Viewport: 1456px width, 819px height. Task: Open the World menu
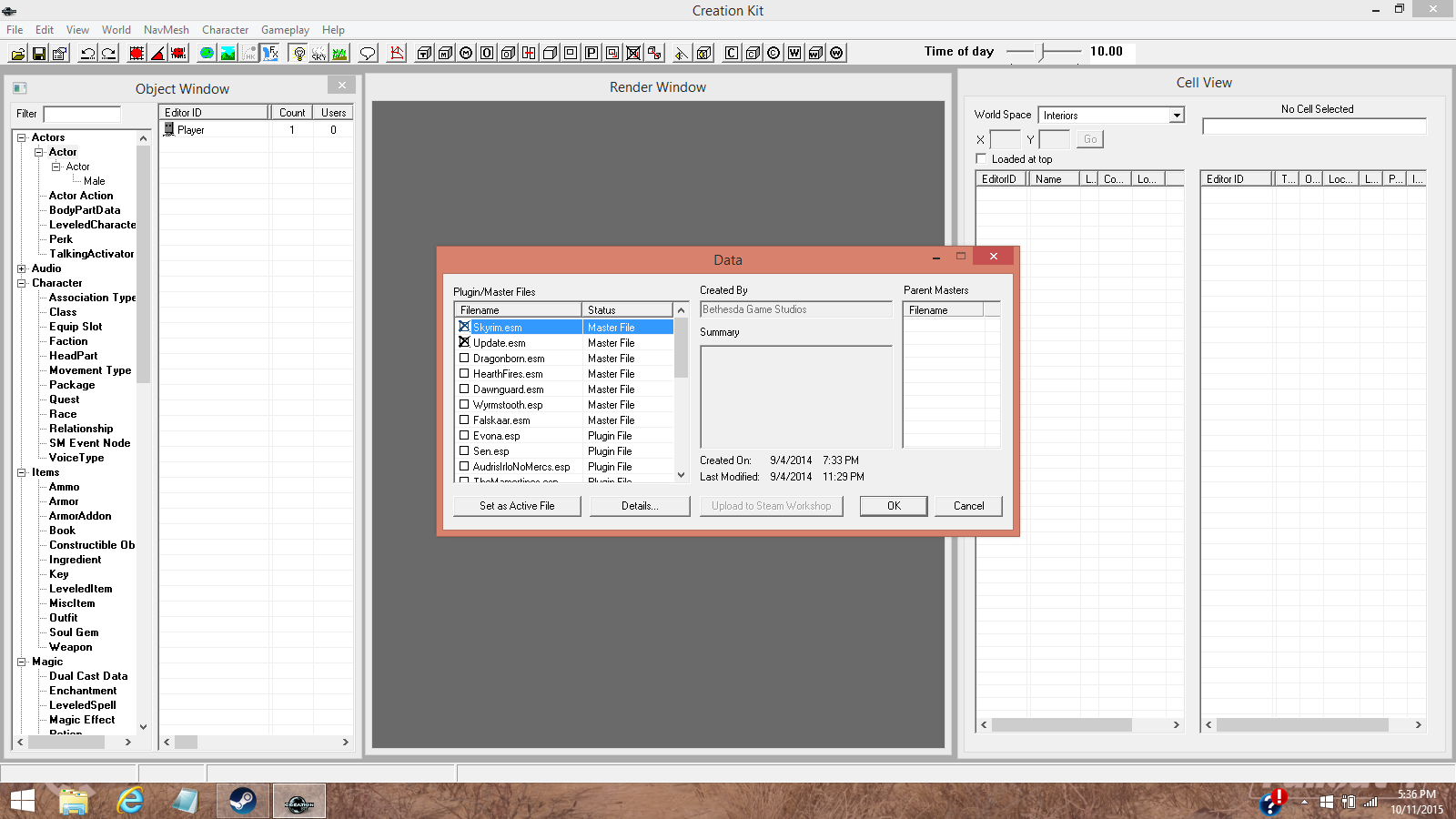116,30
